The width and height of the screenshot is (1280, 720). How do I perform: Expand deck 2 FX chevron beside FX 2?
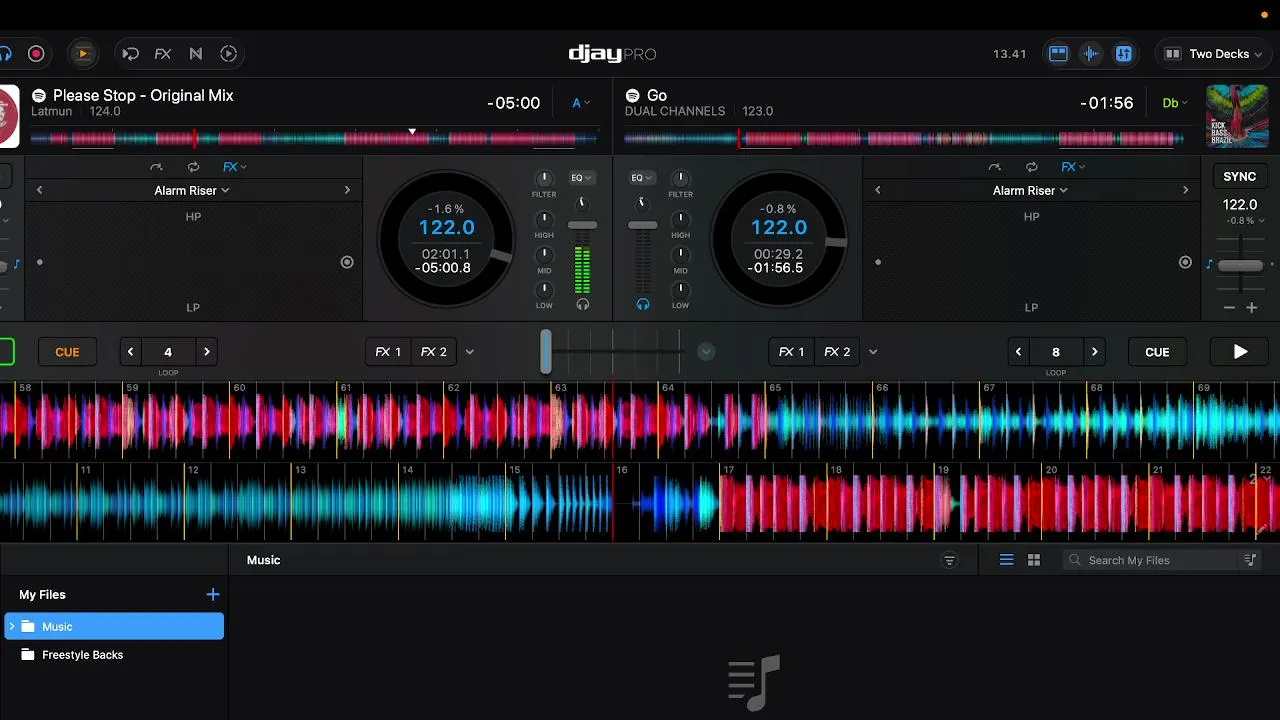pyautogui.click(x=873, y=352)
